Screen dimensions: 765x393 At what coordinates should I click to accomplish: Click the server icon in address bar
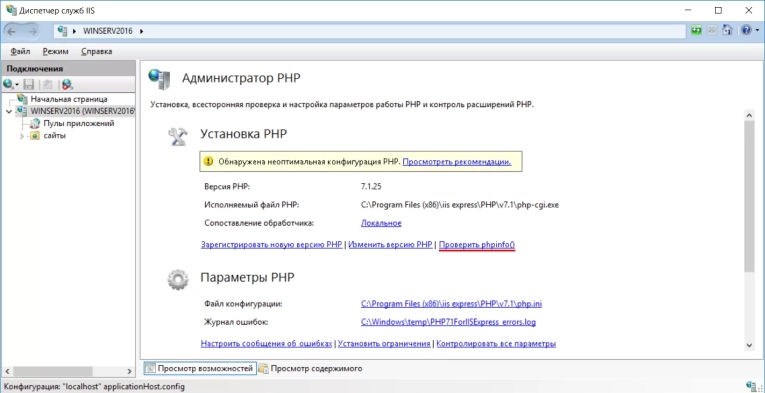62,31
